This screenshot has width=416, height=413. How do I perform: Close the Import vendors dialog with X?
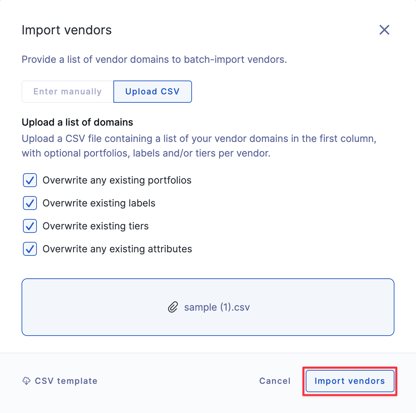(x=384, y=30)
